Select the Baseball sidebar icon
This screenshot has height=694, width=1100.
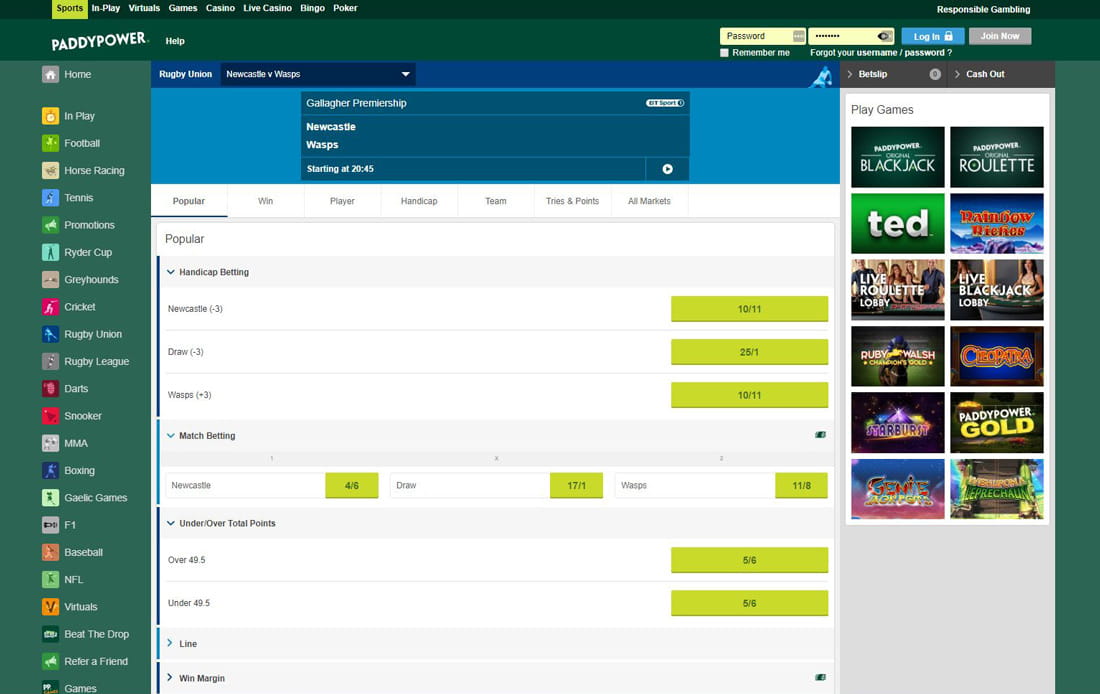[x=51, y=552]
